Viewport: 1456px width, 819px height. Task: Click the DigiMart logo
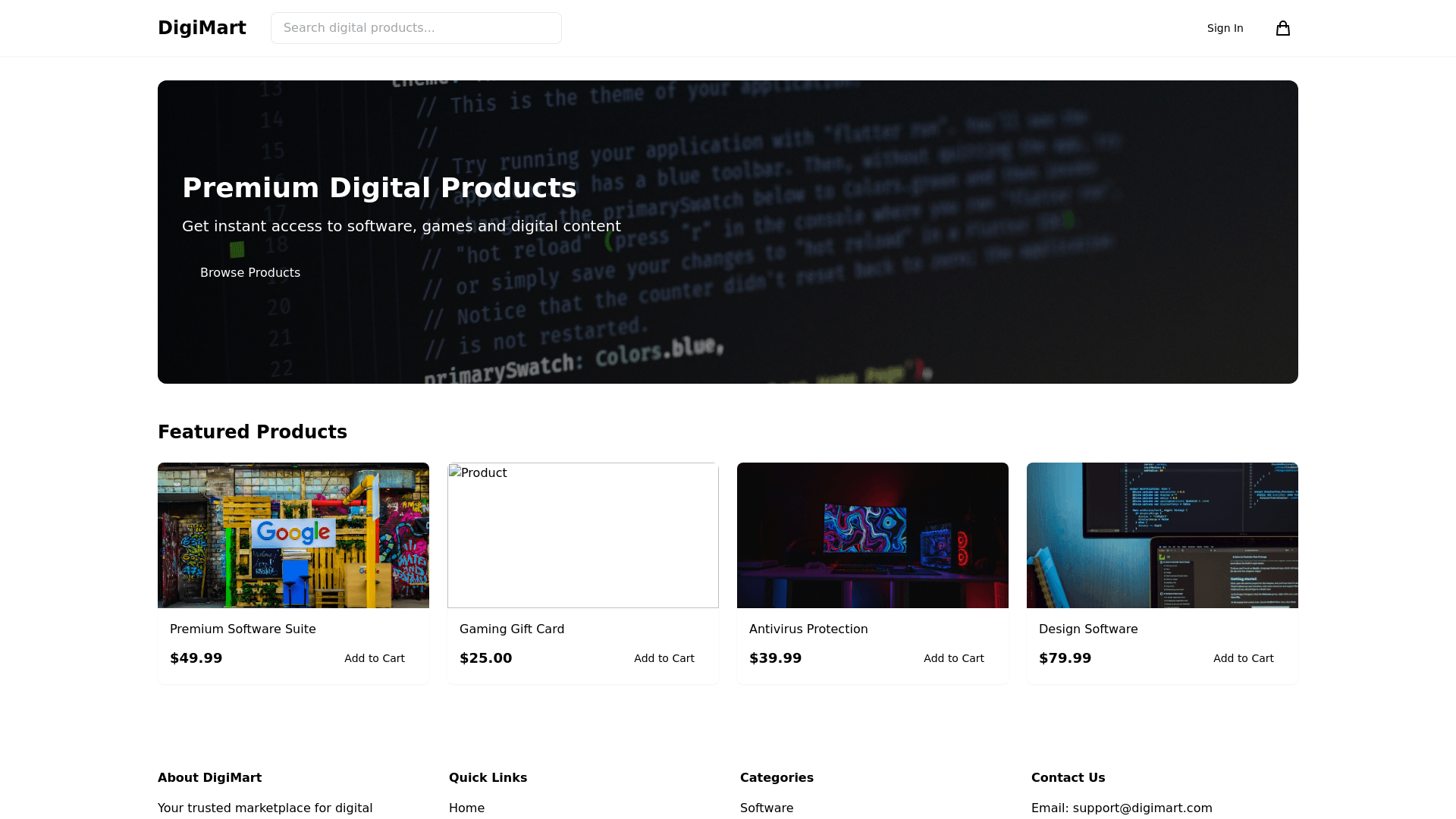202,27
